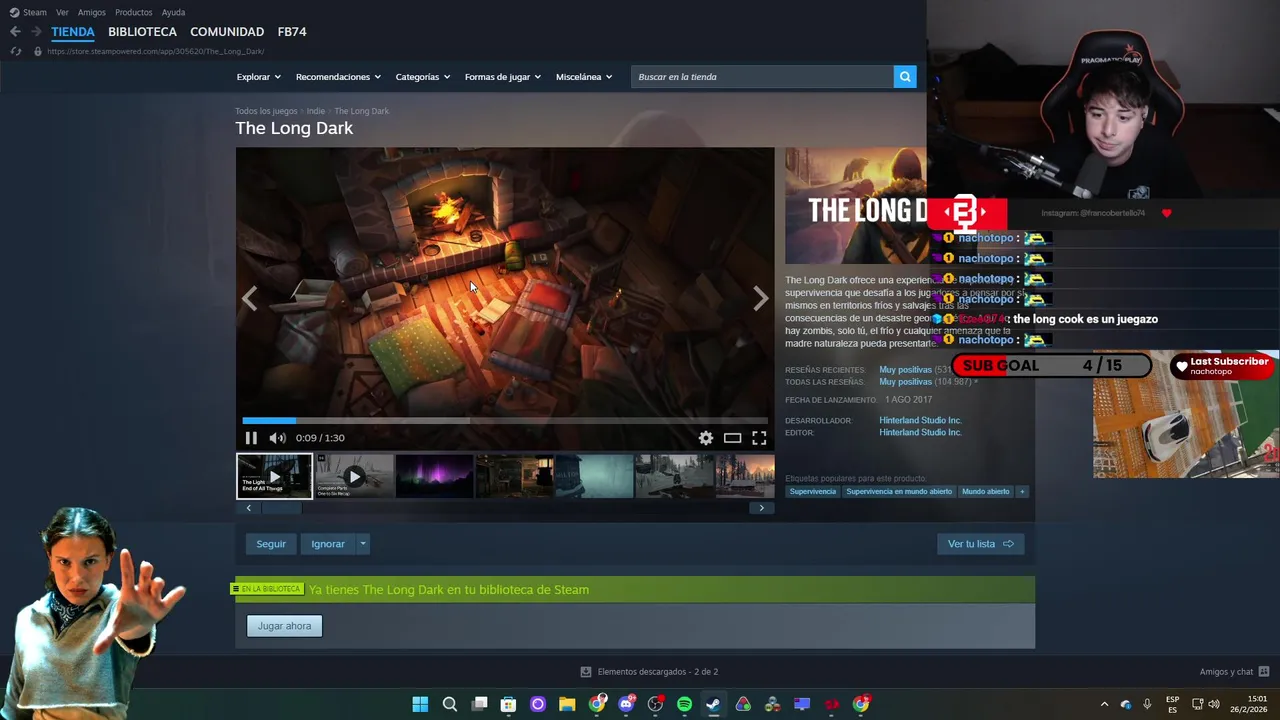Open the Productos menu
Viewport: 1280px width, 720px height.
pos(134,12)
